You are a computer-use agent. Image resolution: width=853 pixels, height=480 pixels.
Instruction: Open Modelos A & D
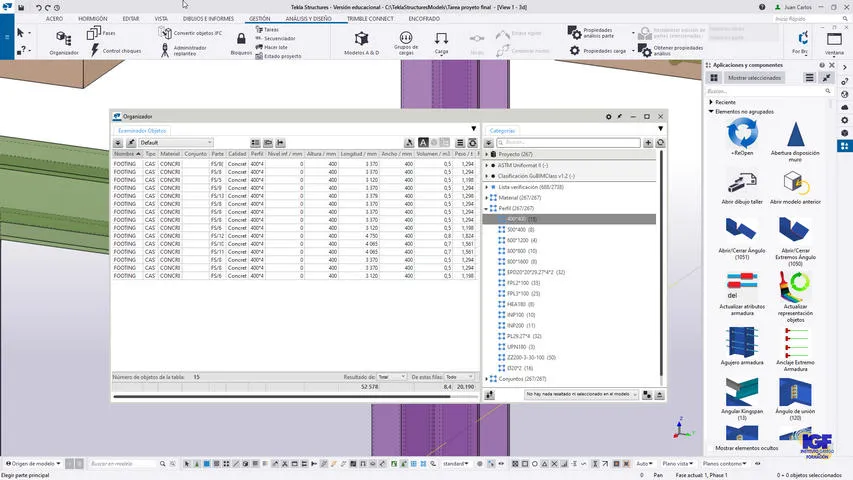click(362, 42)
